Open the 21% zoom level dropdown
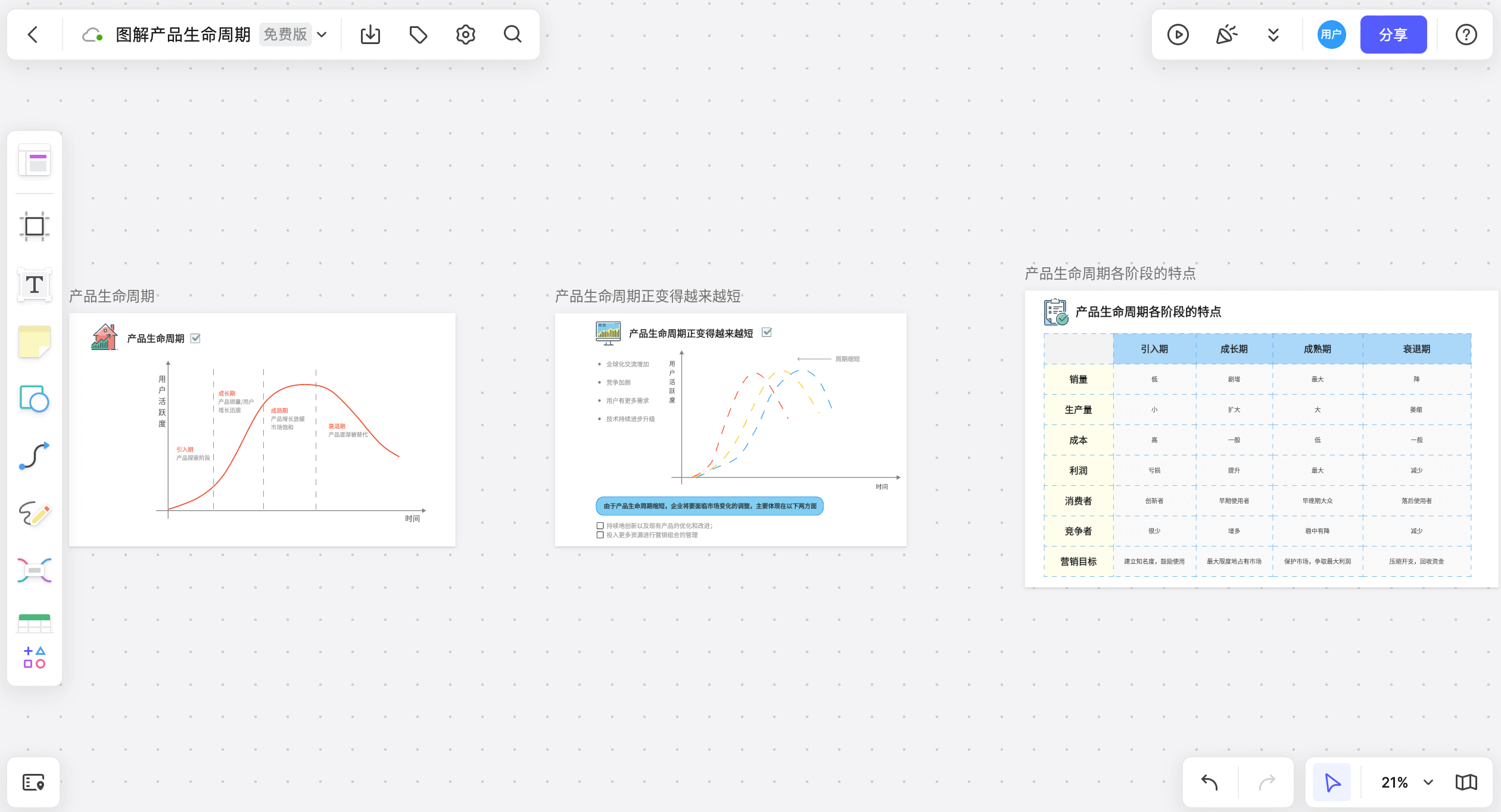The image size is (1501, 812). pyautogui.click(x=1428, y=782)
